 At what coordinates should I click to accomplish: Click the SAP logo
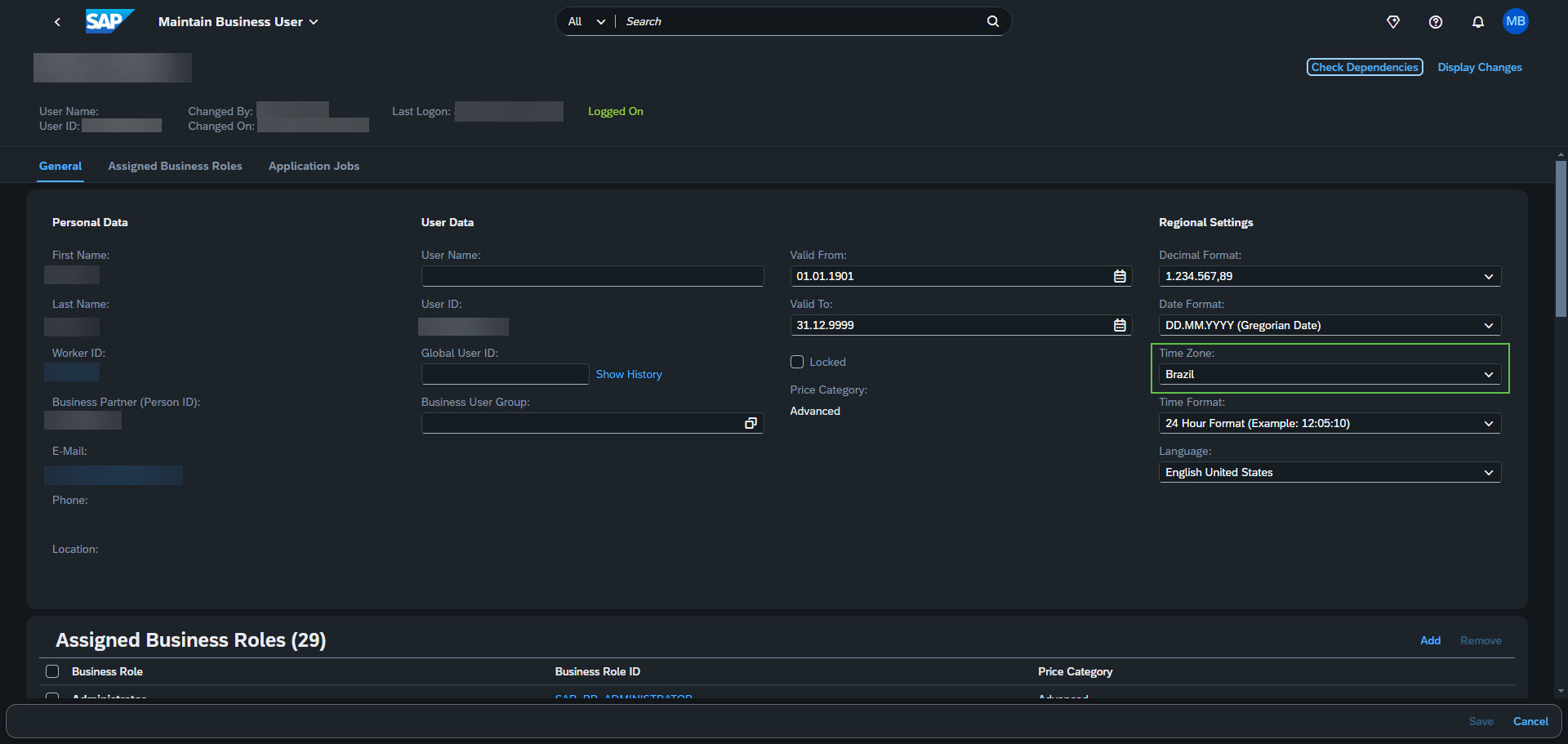pyautogui.click(x=109, y=21)
